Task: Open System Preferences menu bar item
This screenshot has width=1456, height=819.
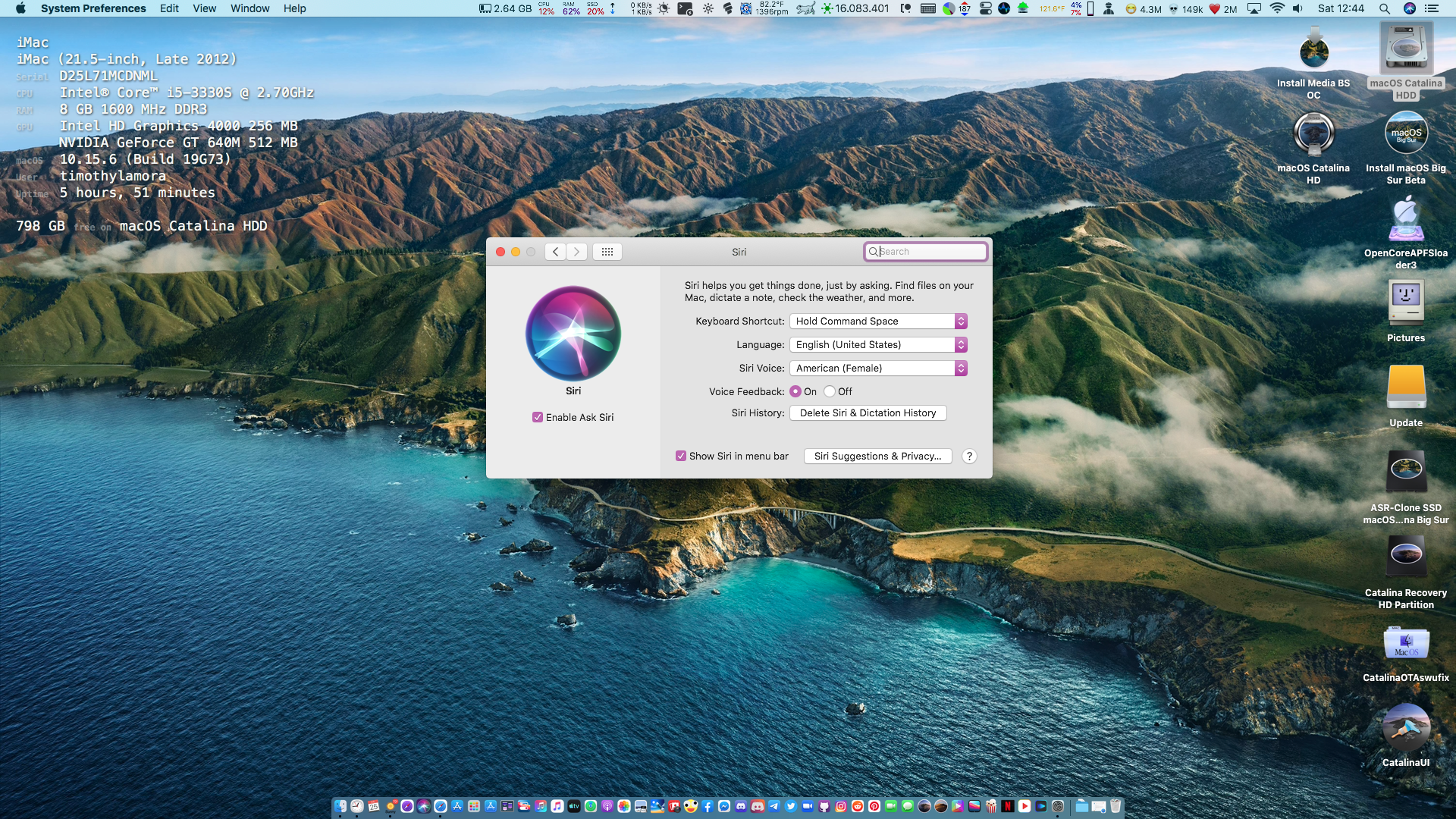Action: 92,8
